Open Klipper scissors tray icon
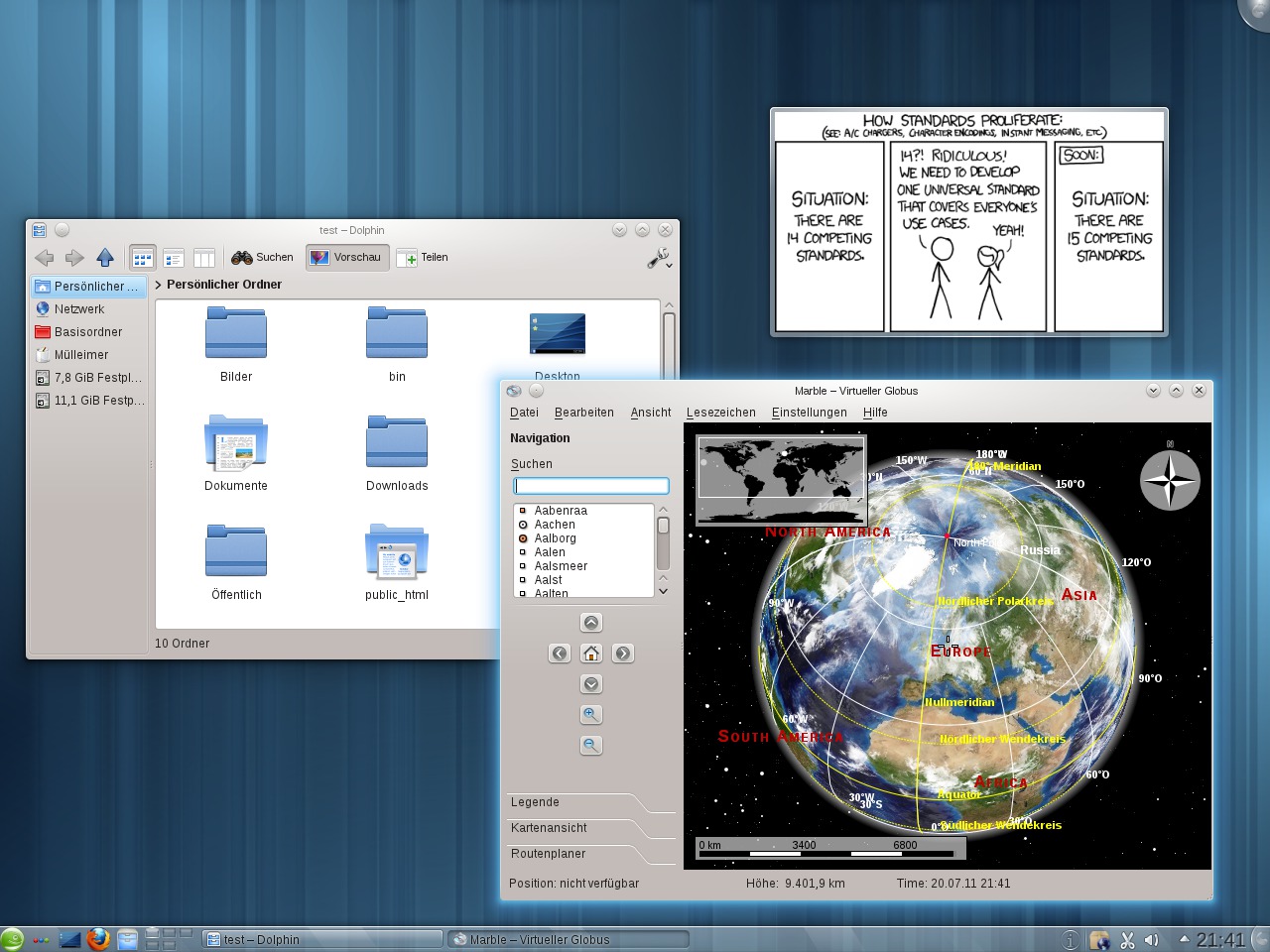Screen dimensions: 1270x952 coord(1127,940)
